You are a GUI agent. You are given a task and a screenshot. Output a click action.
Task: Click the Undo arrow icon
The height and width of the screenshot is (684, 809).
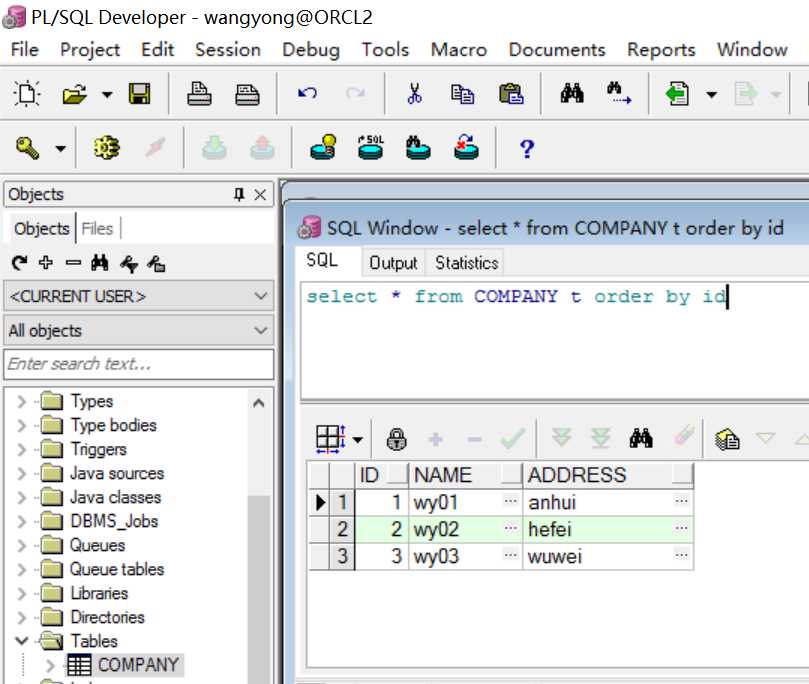coord(308,93)
